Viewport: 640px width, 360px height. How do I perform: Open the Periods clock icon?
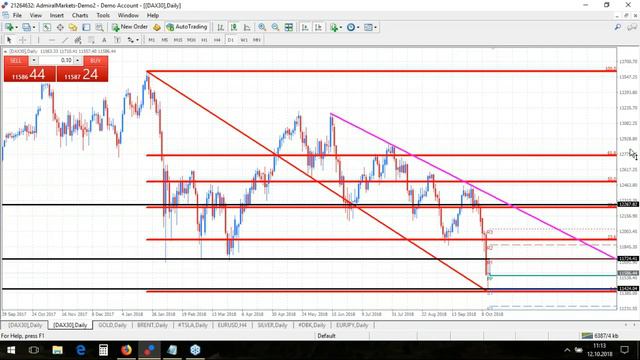351,27
